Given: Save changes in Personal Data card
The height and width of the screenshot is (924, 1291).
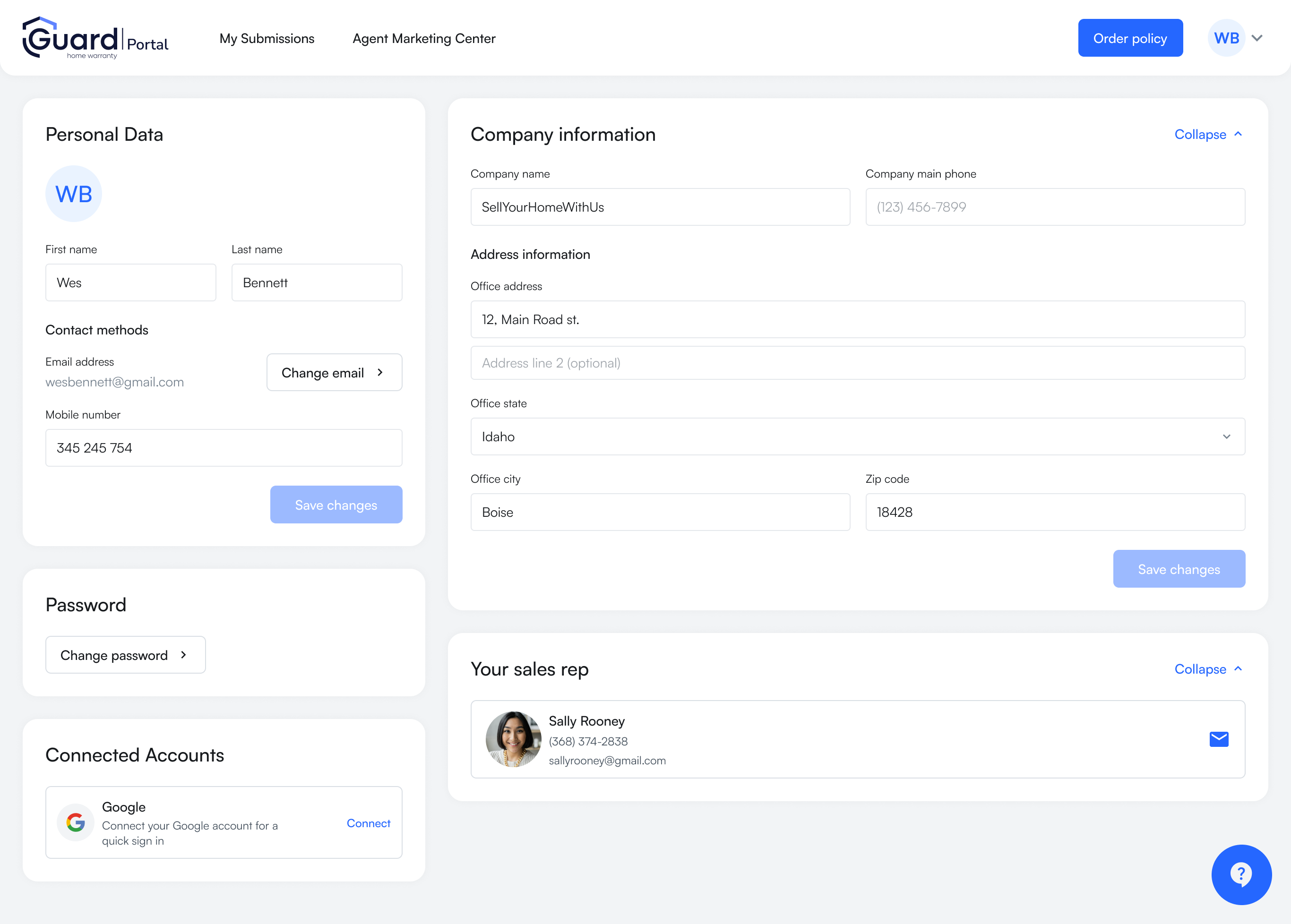Looking at the screenshot, I should point(336,505).
